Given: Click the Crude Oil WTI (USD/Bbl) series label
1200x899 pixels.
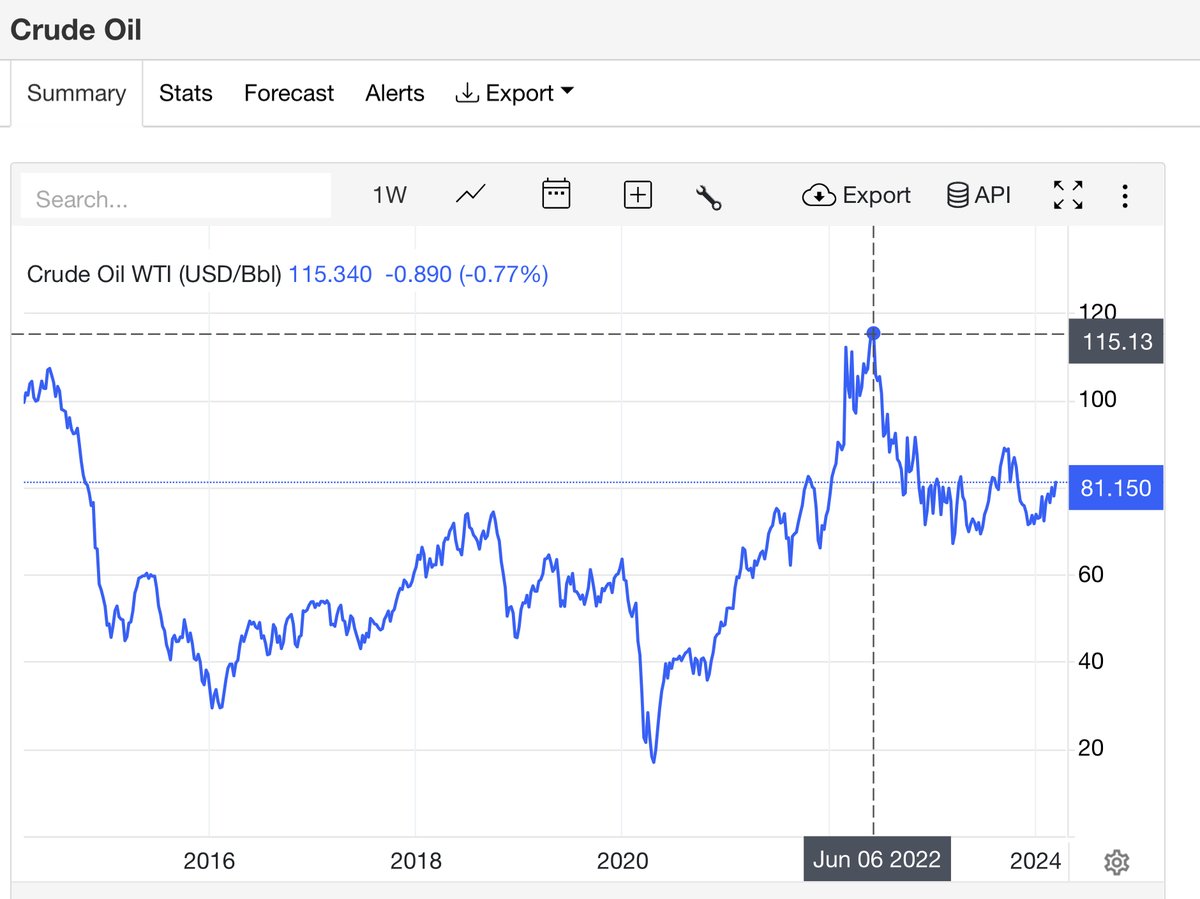Looking at the screenshot, I should (x=155, y=274).
